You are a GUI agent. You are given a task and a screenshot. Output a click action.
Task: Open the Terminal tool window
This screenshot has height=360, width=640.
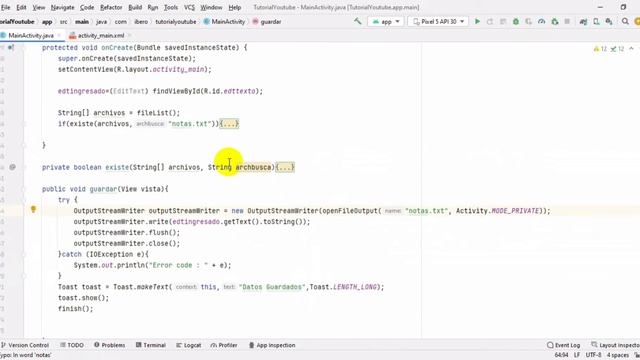[151, 345]
